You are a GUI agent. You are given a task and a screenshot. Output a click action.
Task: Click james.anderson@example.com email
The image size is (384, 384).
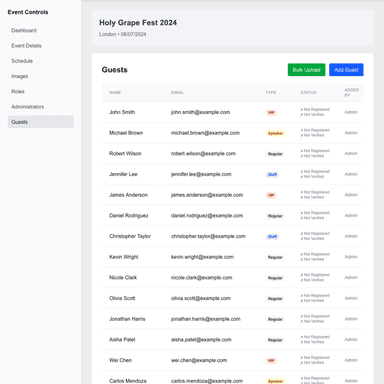[207, 195]
